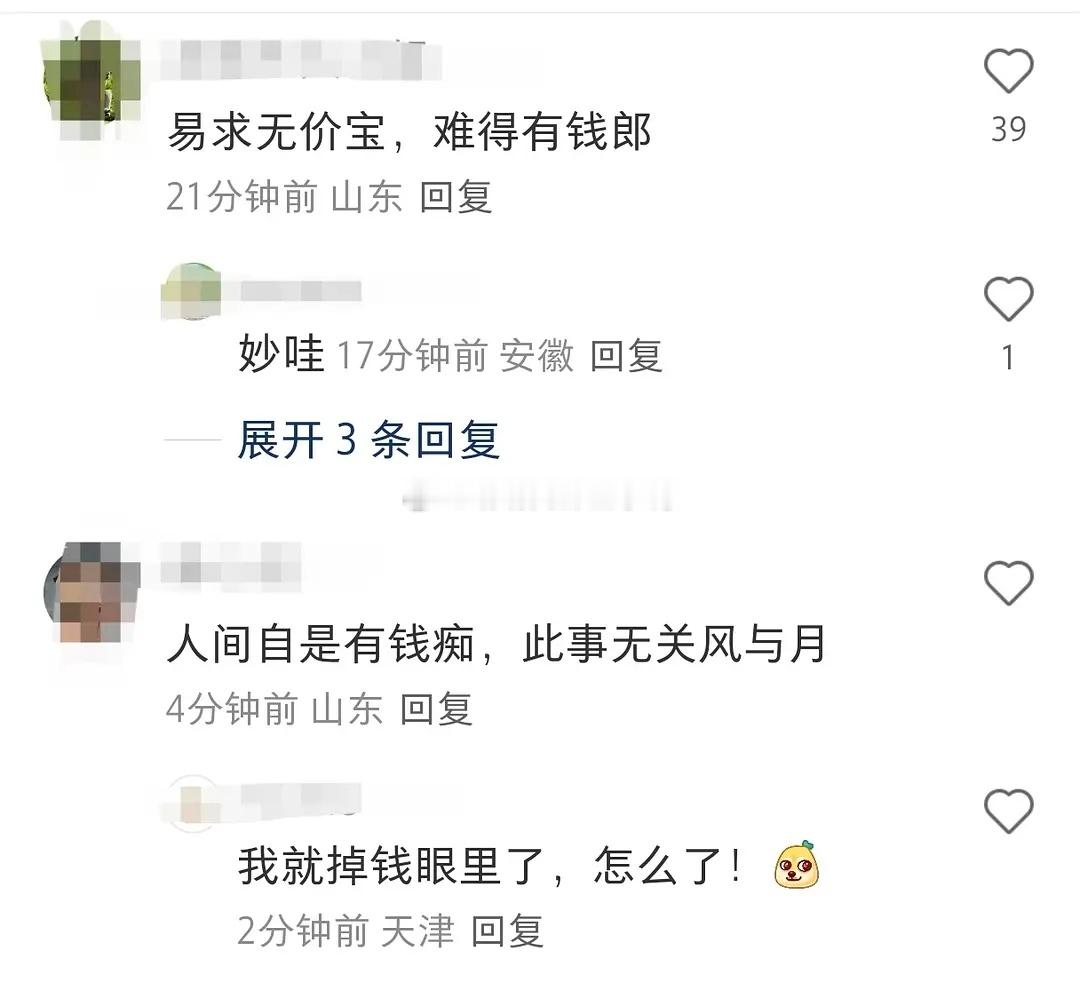
Task: Select the 人间自是有钱痴 comment text
Action: [496, 643]
